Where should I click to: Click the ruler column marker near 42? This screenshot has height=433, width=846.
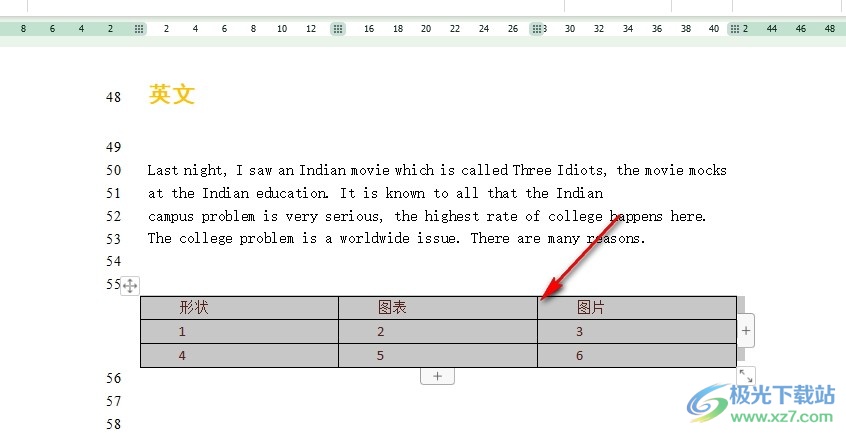pyautogui.click(x=735, y=29)
